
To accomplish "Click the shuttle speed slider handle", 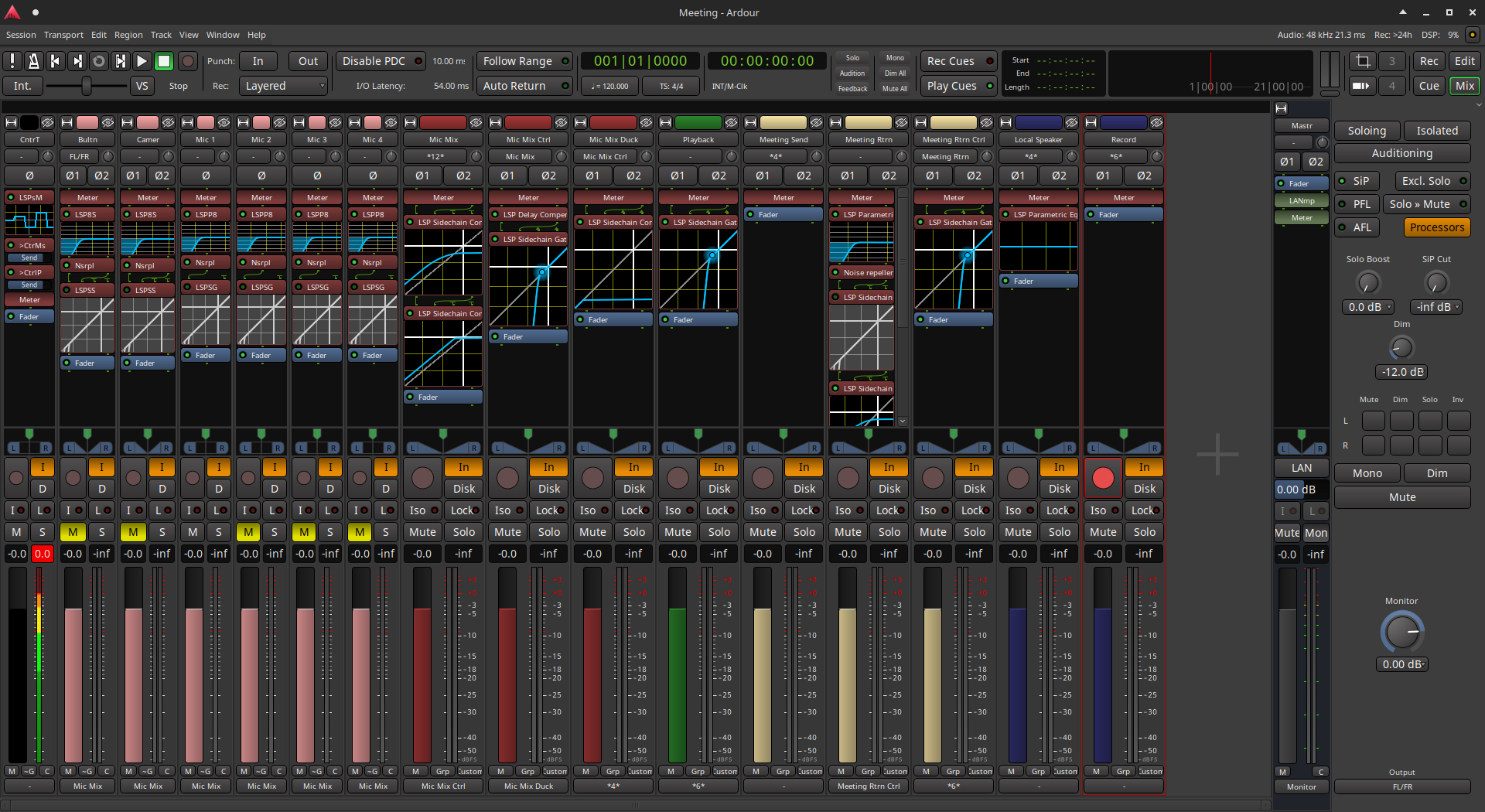I will (87, 86).
